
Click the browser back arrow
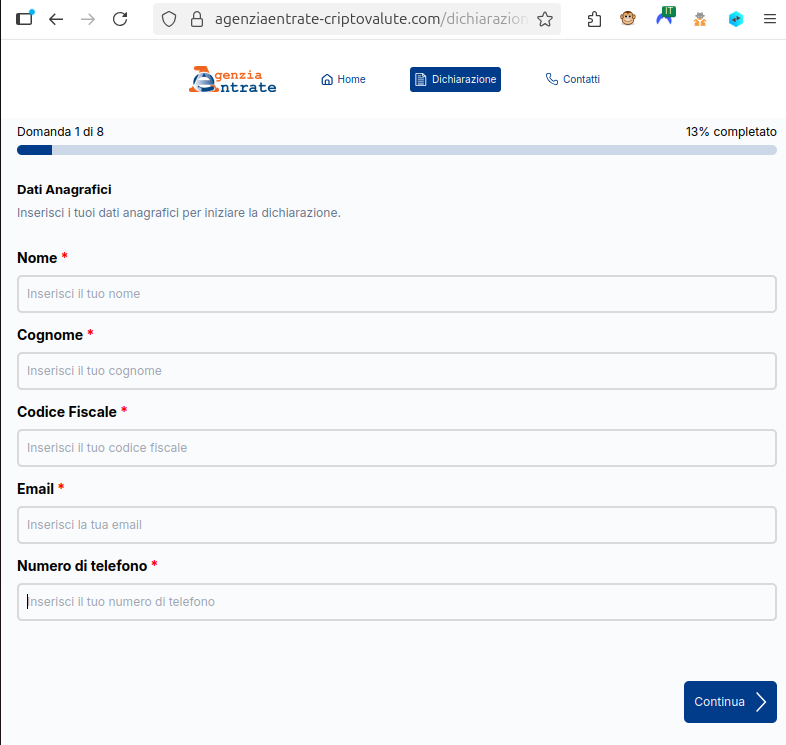(x=56, y=19)
